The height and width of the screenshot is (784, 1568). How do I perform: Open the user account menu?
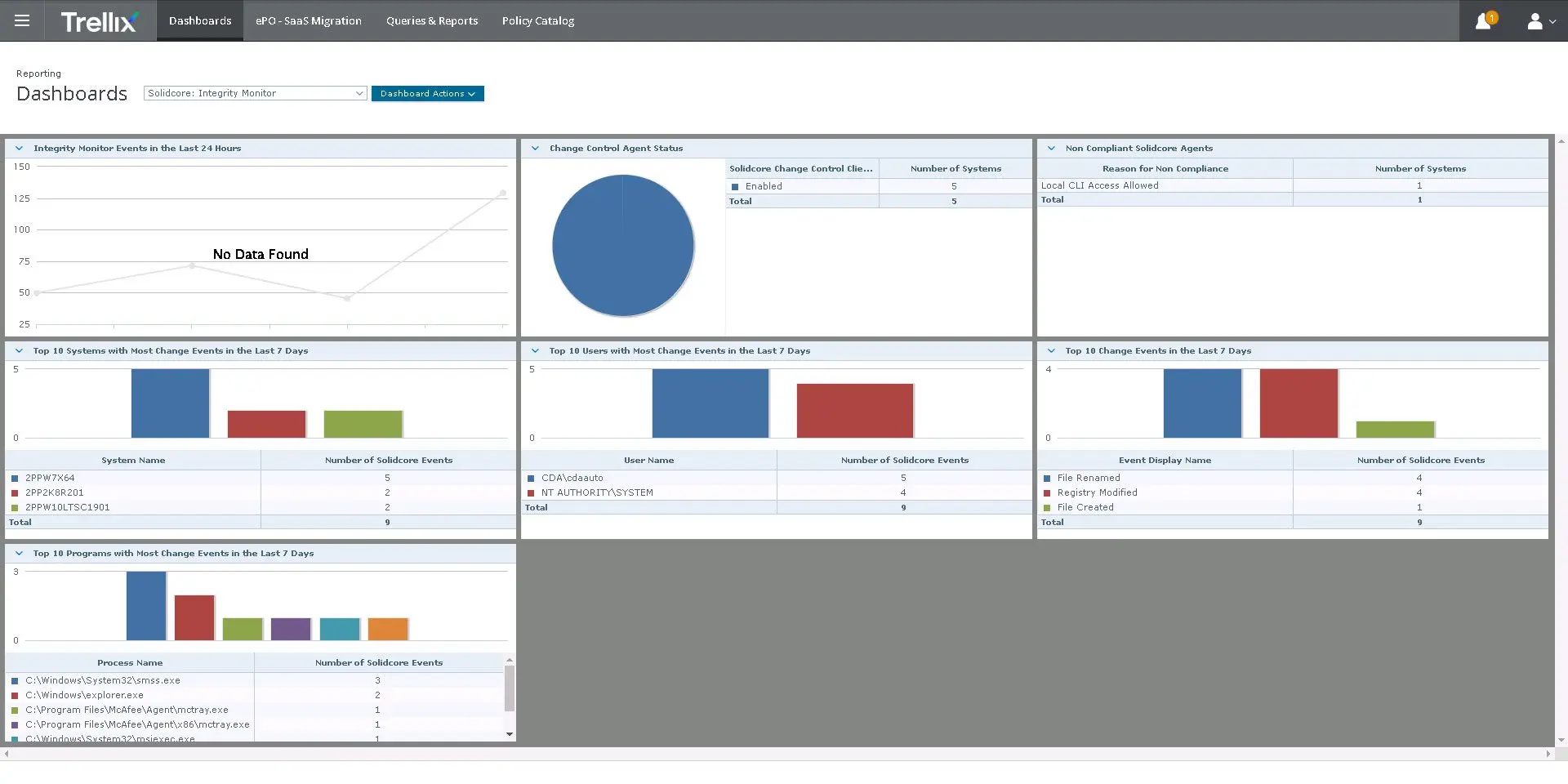(1540, 21)
